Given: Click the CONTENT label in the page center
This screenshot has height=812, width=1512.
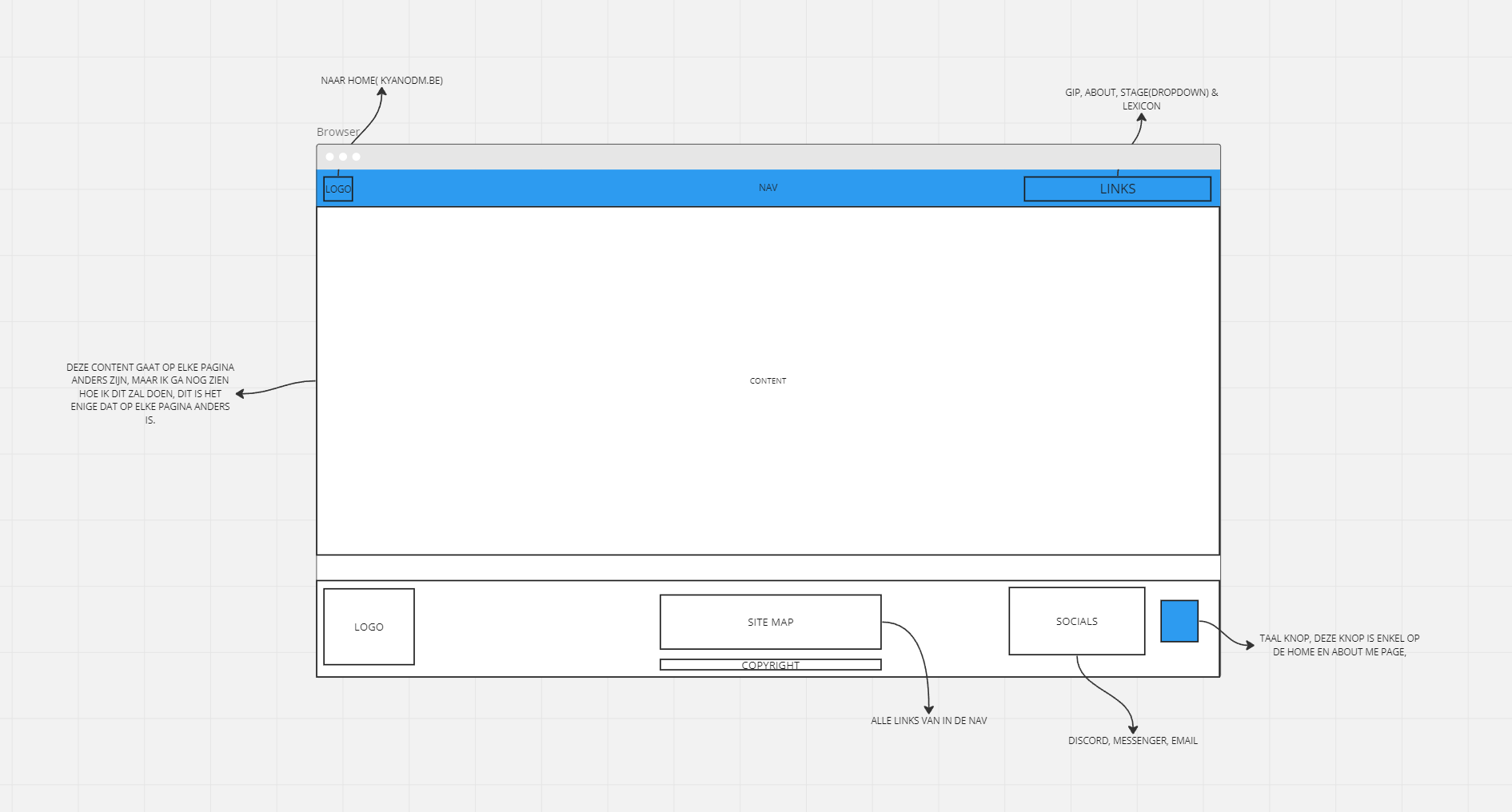Looking at the screenshot, I should [768, 381].
